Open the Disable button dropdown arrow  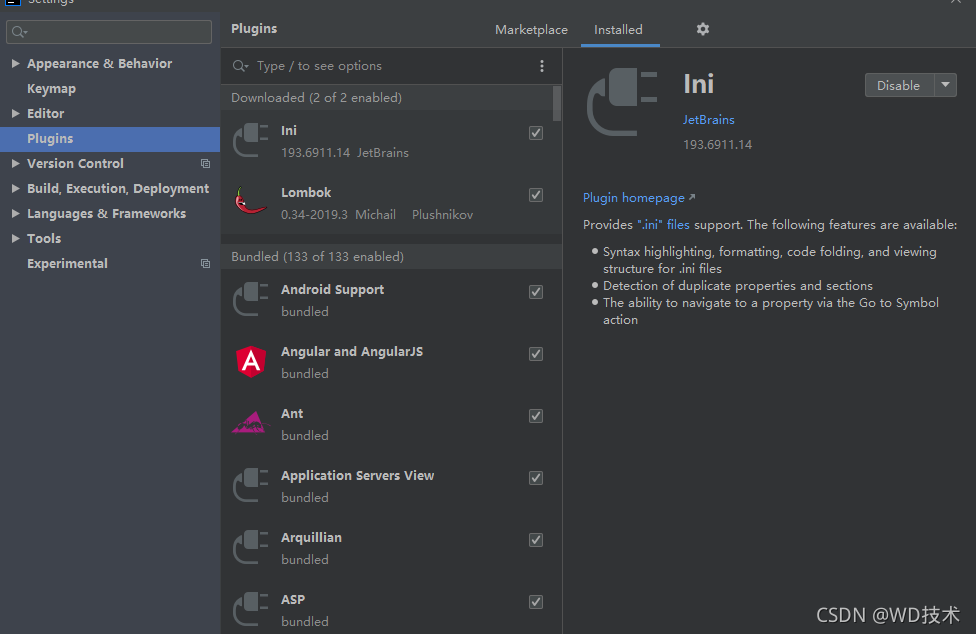(x=946, y=85)
